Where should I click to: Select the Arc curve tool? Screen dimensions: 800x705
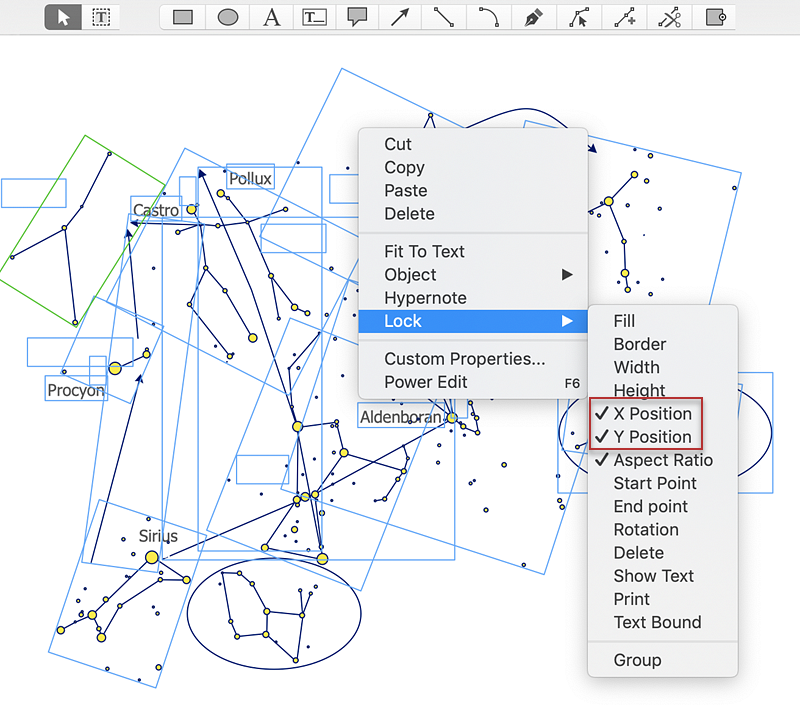tap(489, 17)
